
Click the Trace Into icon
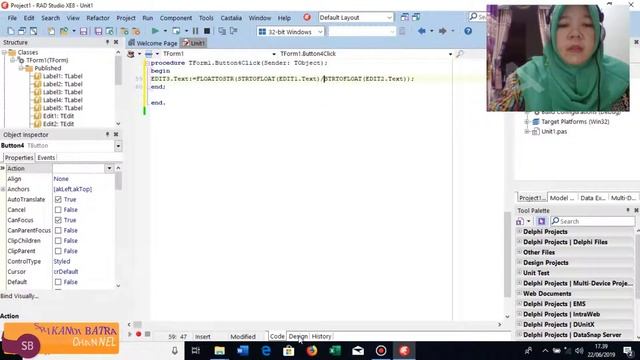coord(222,31)
